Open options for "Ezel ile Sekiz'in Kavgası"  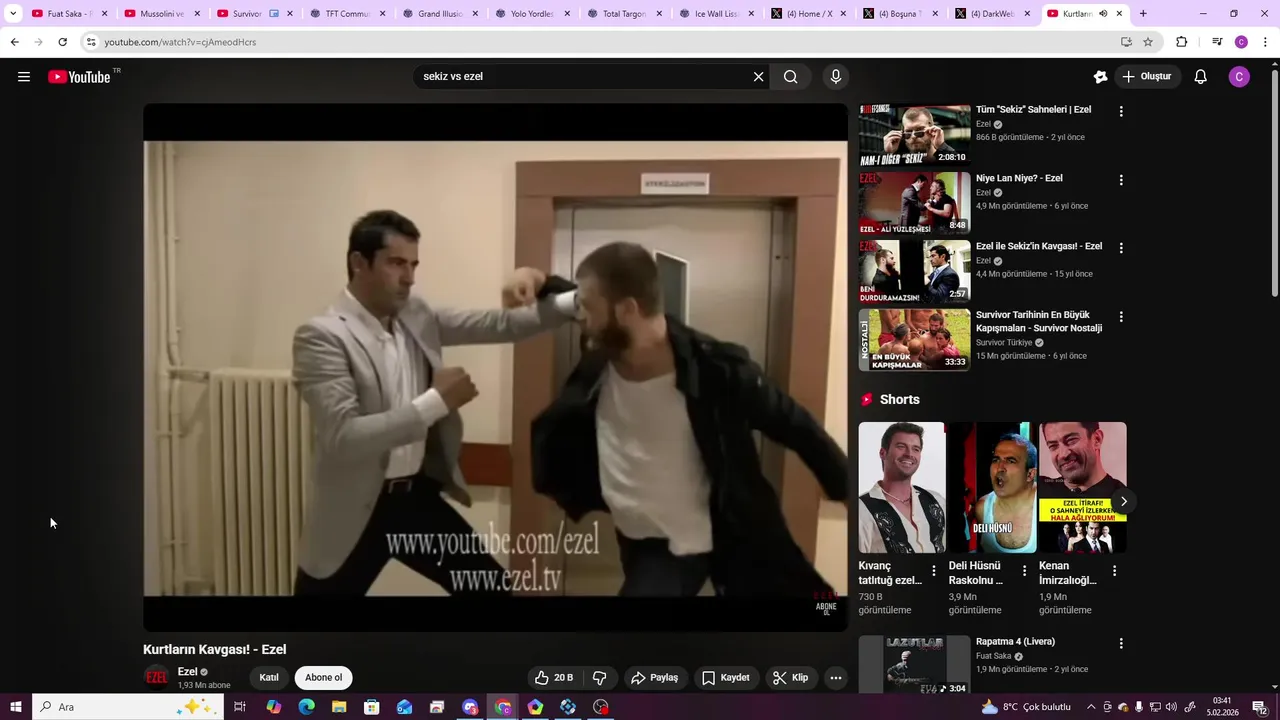coord(1121,248)
